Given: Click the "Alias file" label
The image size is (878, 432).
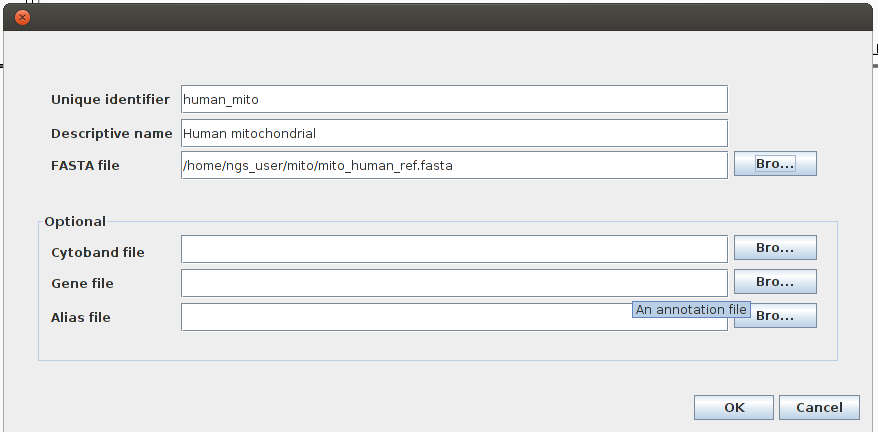Looking at the screenshot, I should [80, 318].
